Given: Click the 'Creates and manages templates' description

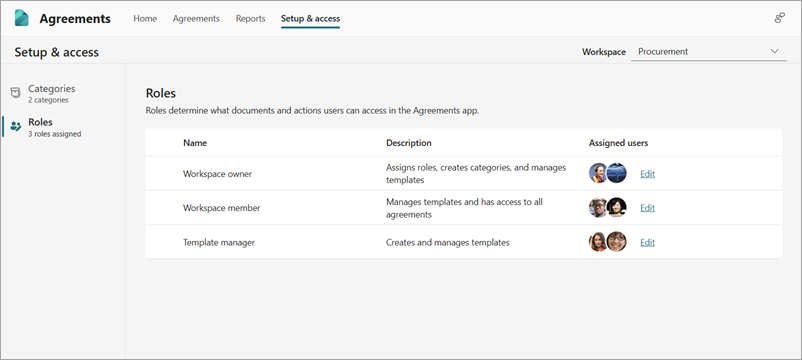Looking at the screenshot, I should (448, 242).
